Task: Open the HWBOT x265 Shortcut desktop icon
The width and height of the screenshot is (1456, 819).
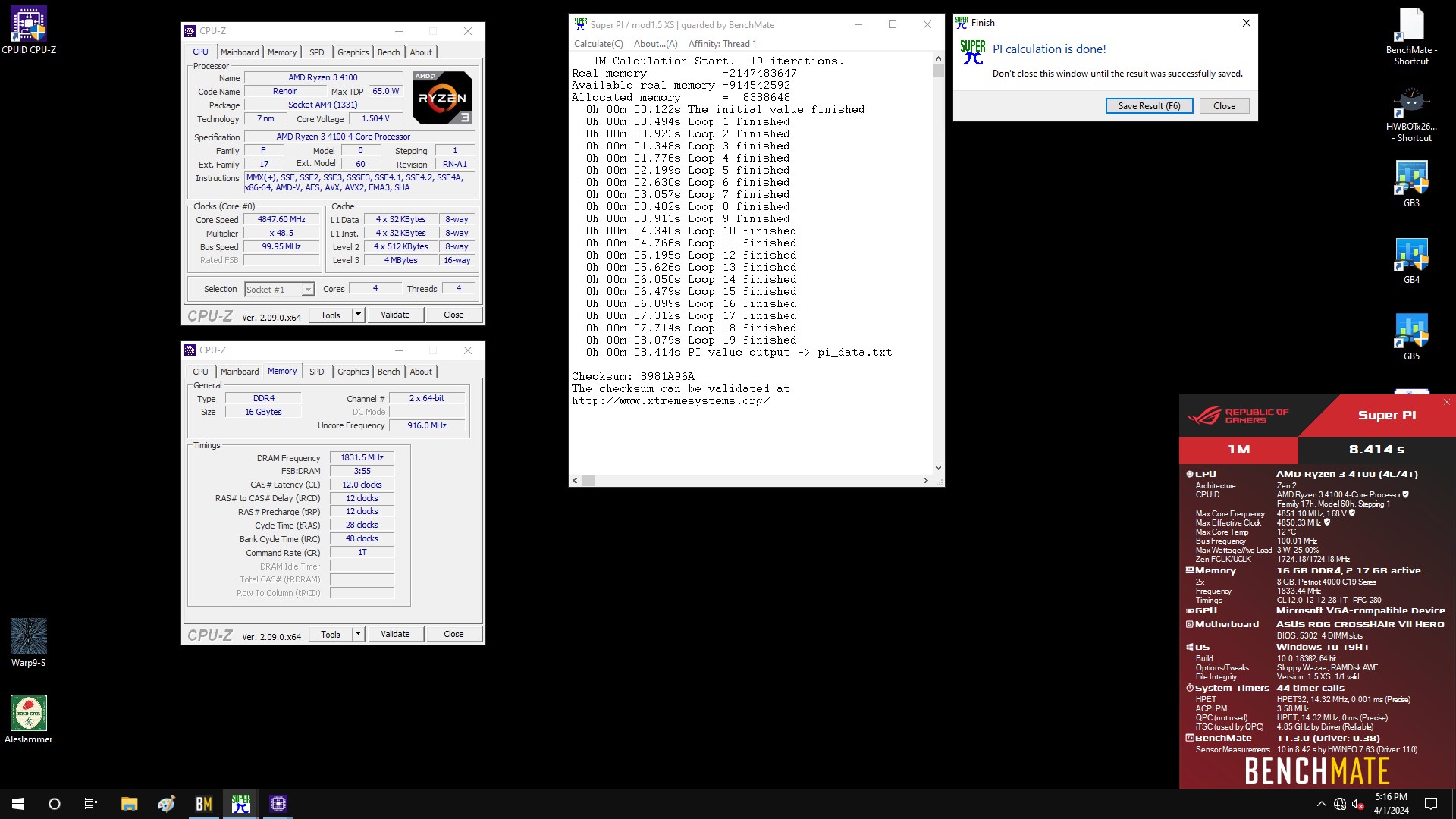Action: [1411, 115]
